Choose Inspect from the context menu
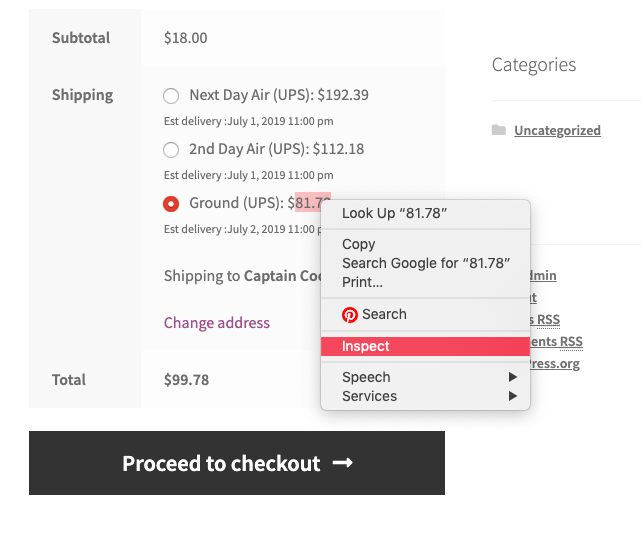641x545 pixels. 426,346
